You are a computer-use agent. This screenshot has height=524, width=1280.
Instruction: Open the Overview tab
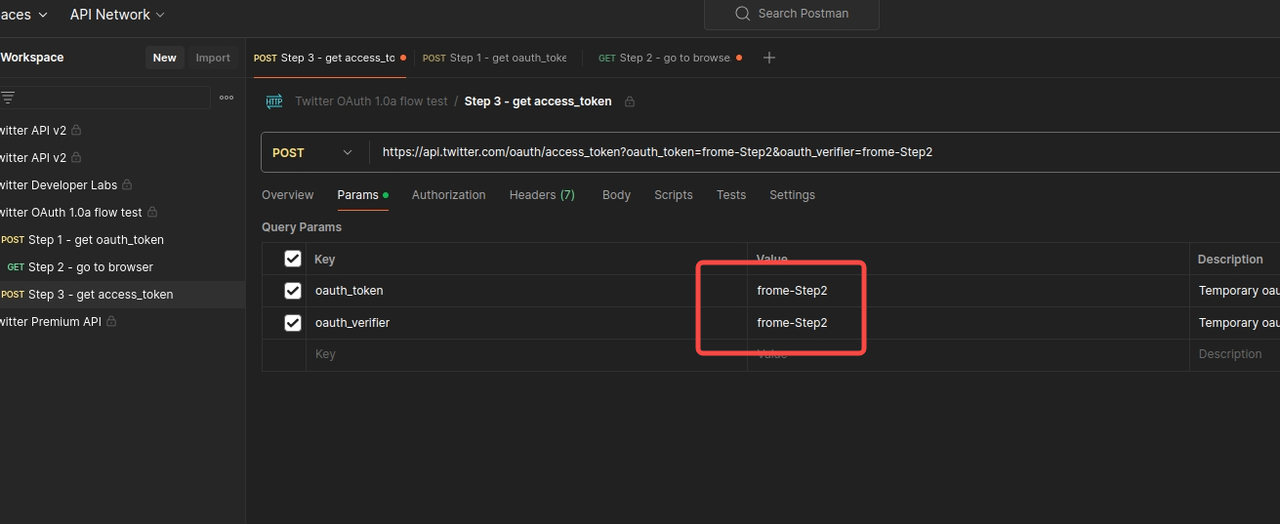point(287,195)
